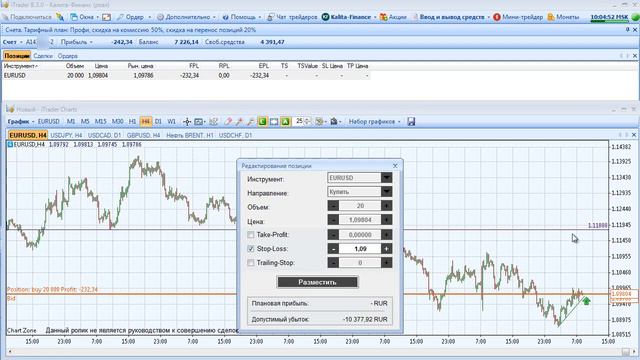Image resolution: width=640 pixels, height=360 pixels.
Task: Switch to the Ордера tab
Action: point(67,56)
